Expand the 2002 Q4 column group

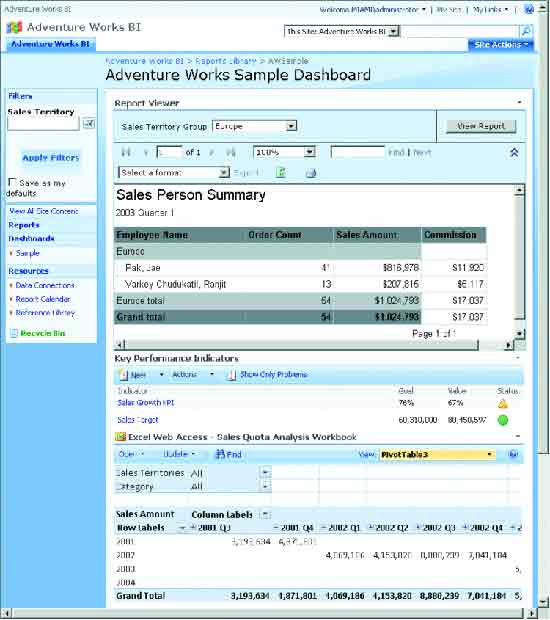pyautogui.click(x=466, y=528)
